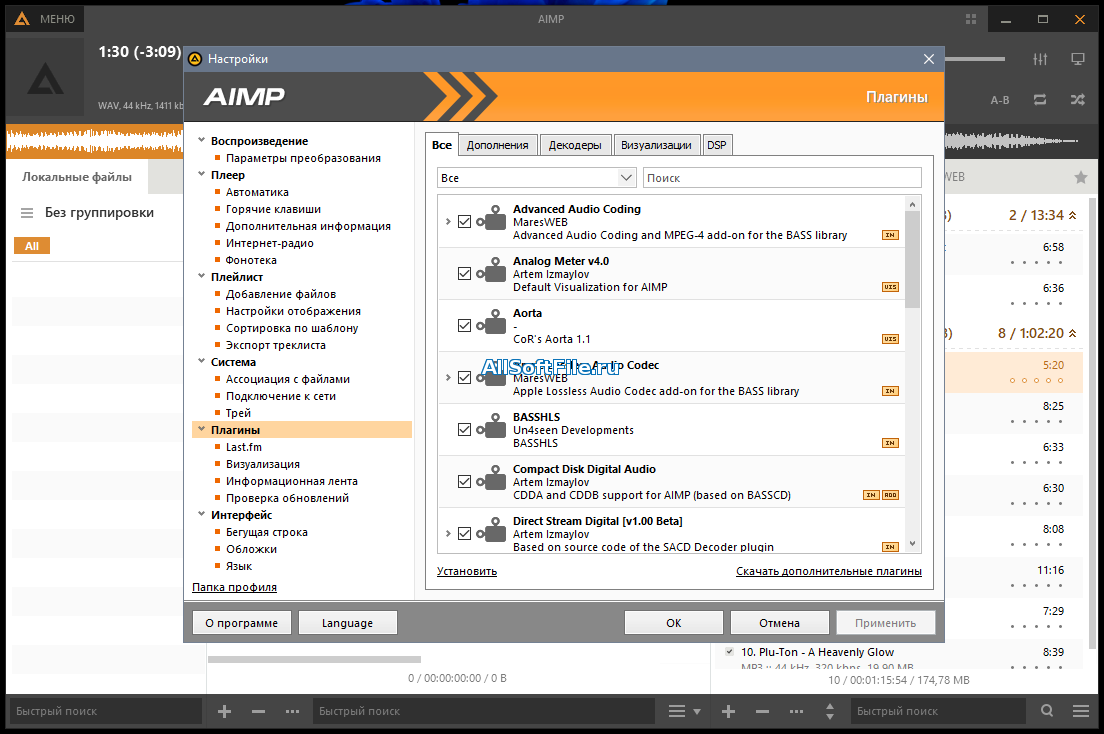The height and width of the screenshot is (734, 1104).
Task: Click the Compact Disk Digital Audio plugin icon
Action: click(x=491, y=479)
